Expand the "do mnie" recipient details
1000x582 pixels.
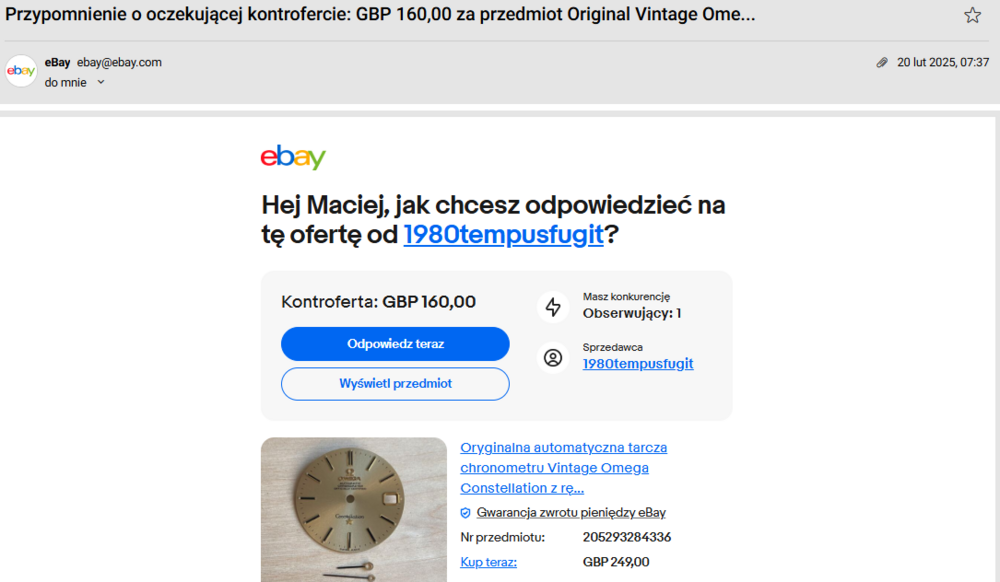click(100, 82)
